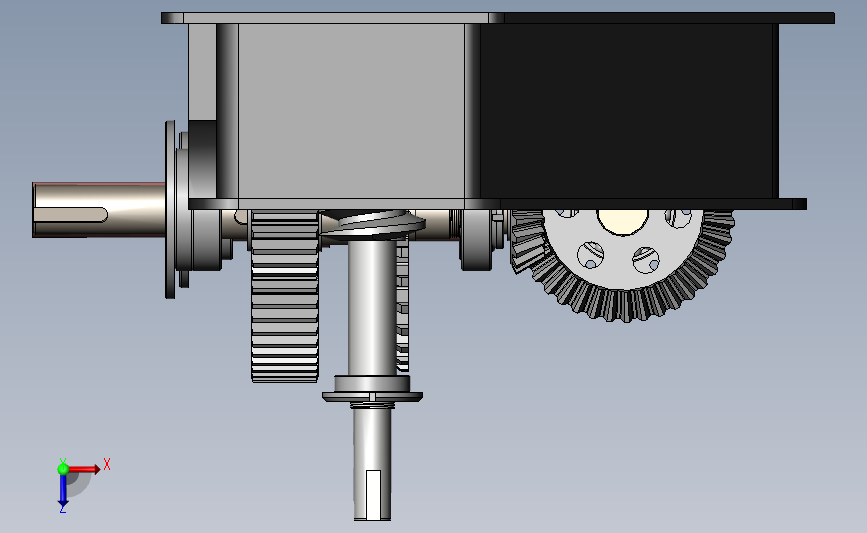Screen dimensions: 867x533
Task: Select lower-left slotted screw on bevel gear hub
Action: 591,255
